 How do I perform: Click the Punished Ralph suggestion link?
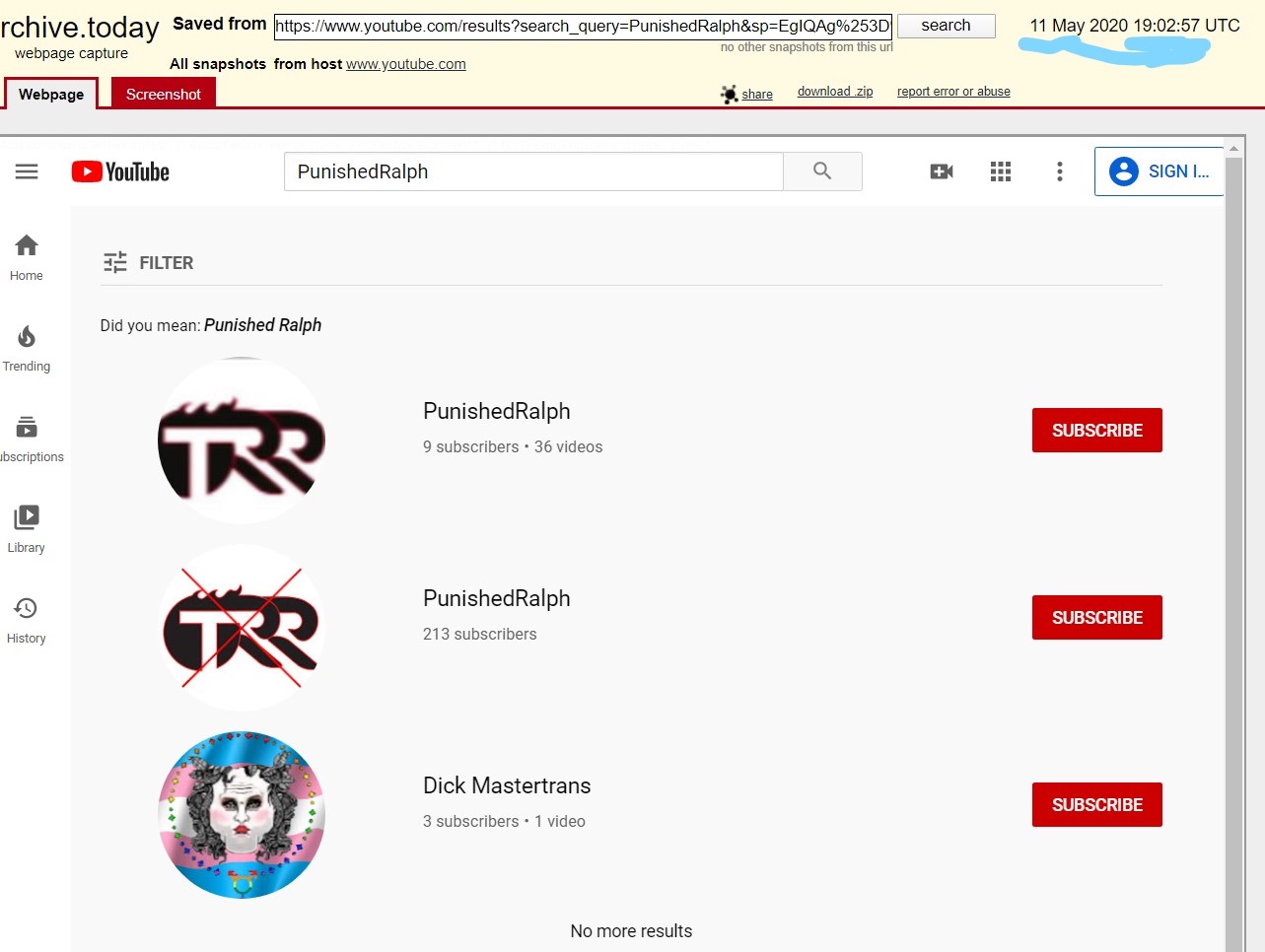(x=262, y=325)
